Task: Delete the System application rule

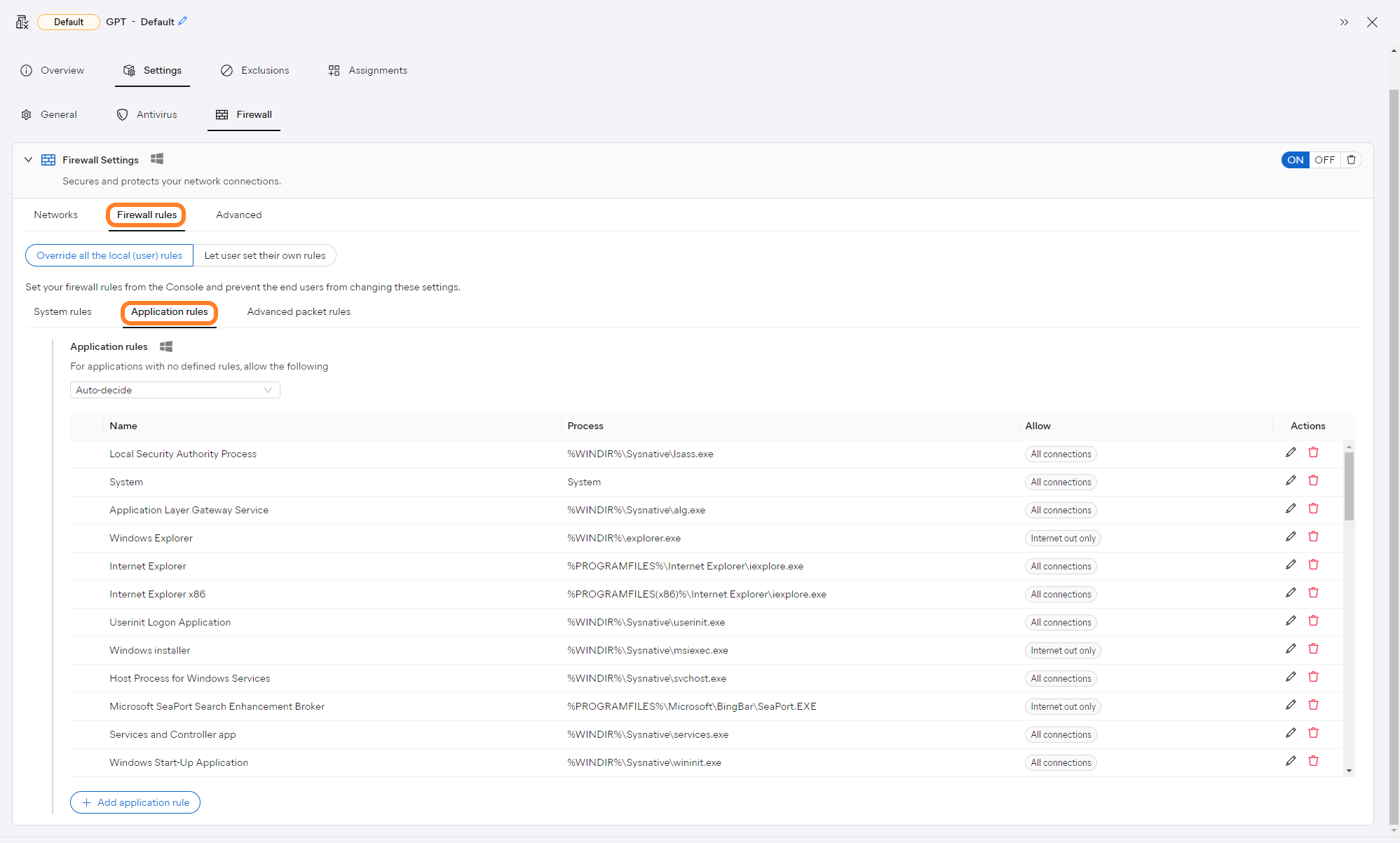Action: [1313, 480]
